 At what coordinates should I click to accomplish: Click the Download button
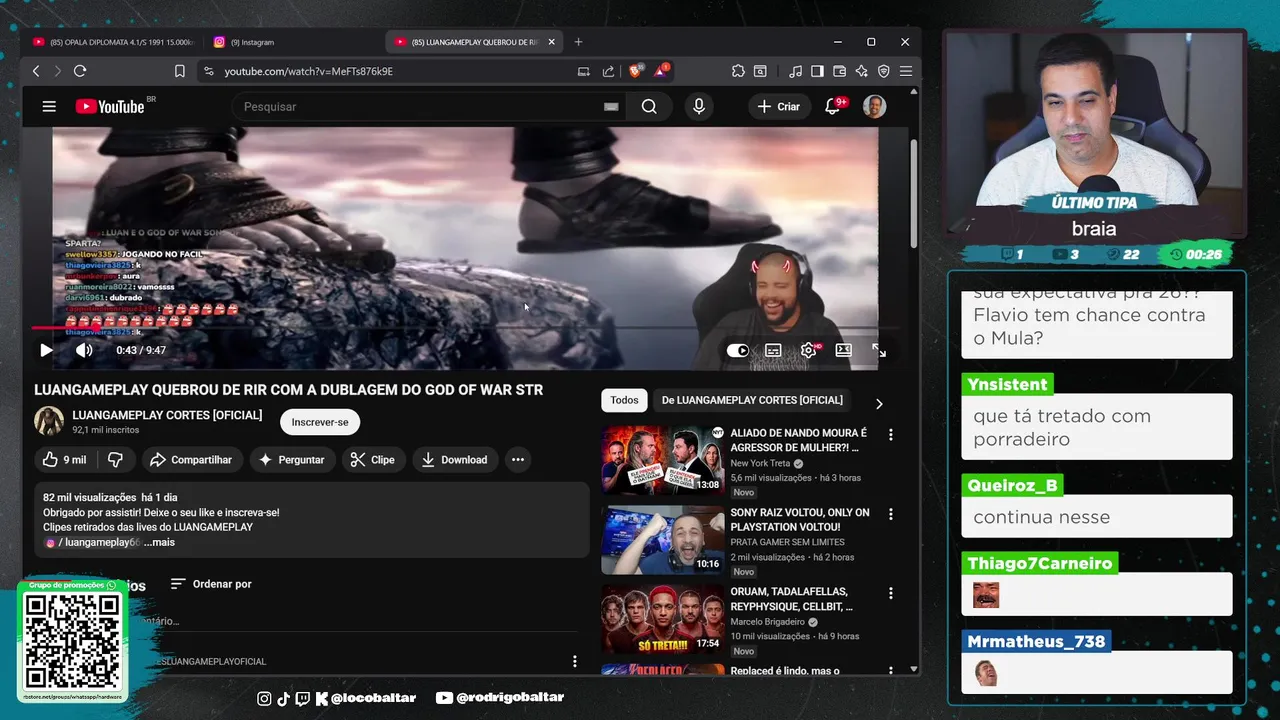point(454,460)
